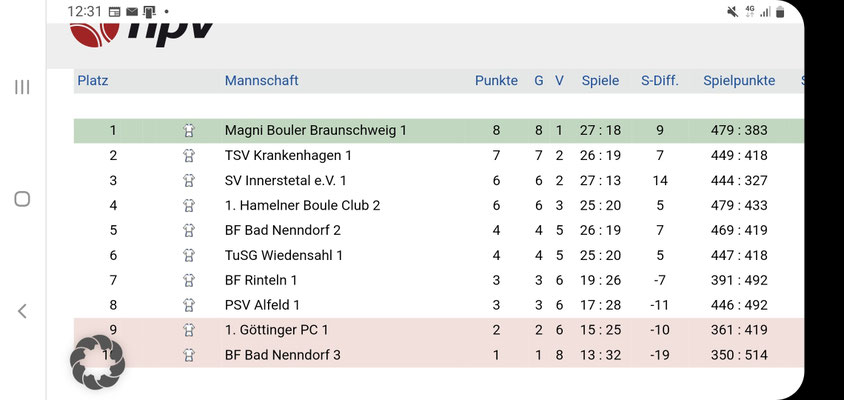Go back with the Android back arrow
Image resolution: width=844 pixels, height=400 pixels.
click(x=22, y=311)
